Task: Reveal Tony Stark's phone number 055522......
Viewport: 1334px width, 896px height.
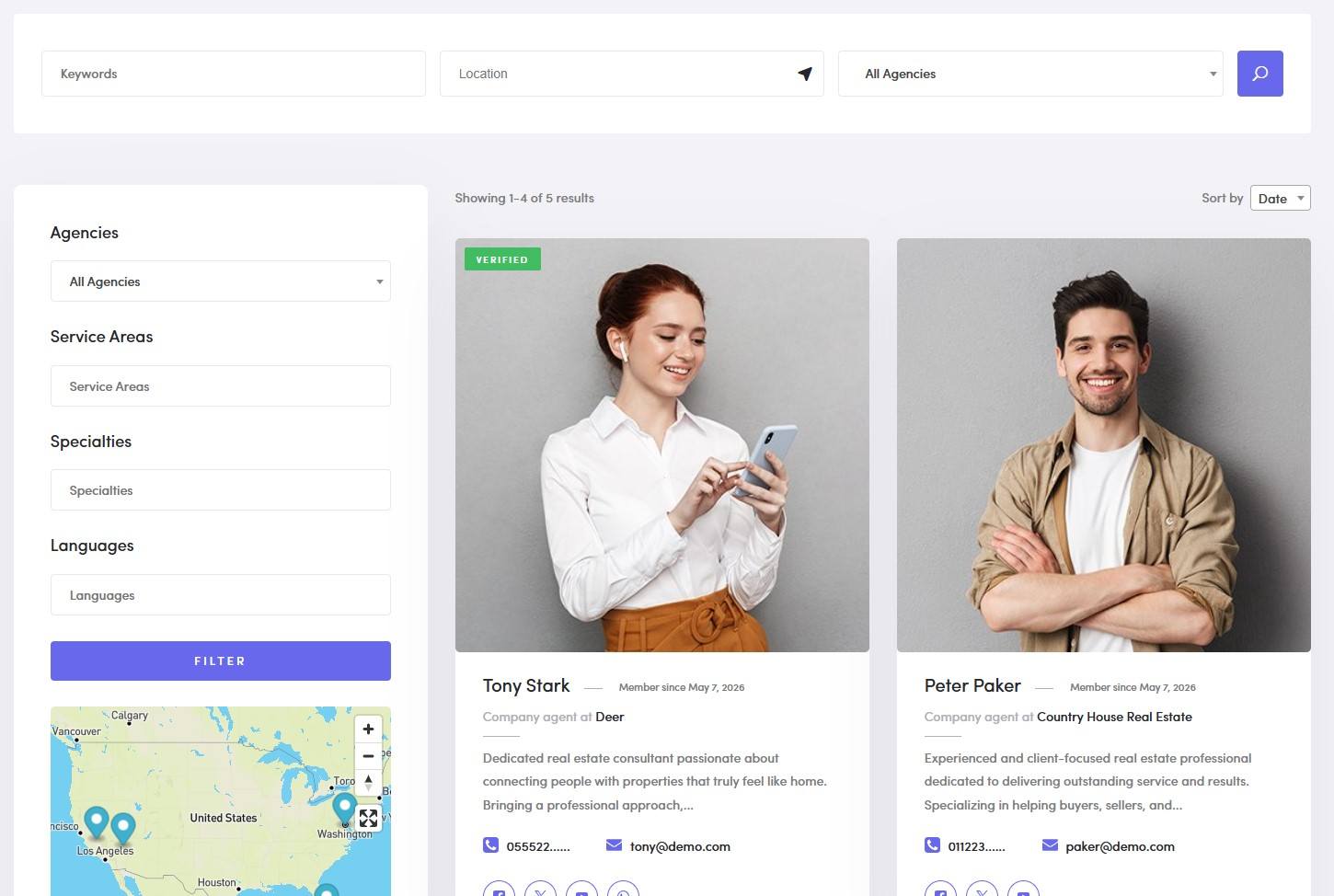Action: (x=538, y=846)
